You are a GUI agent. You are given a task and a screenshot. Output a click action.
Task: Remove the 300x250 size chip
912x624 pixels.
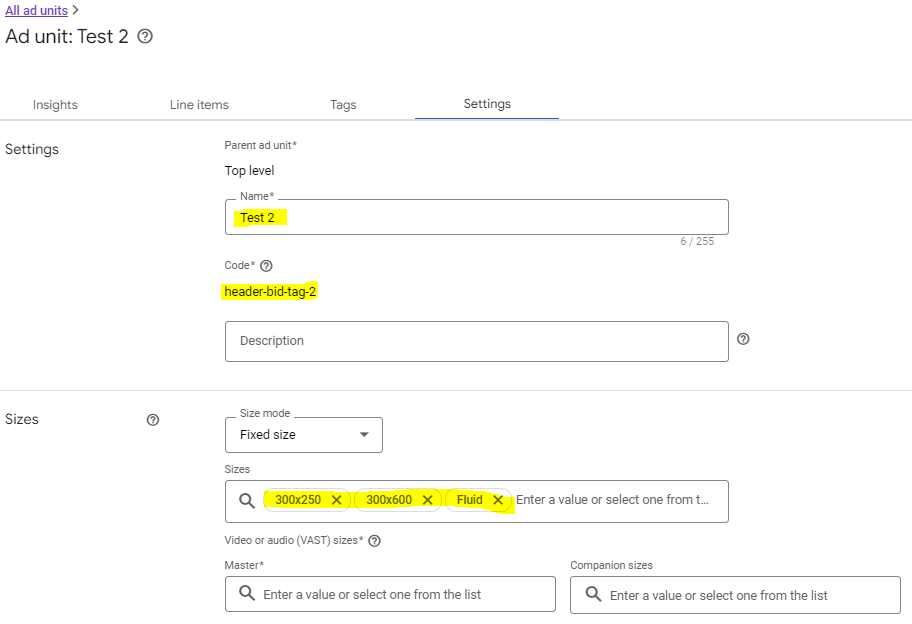pyautogui.click(x=336, y=500)
